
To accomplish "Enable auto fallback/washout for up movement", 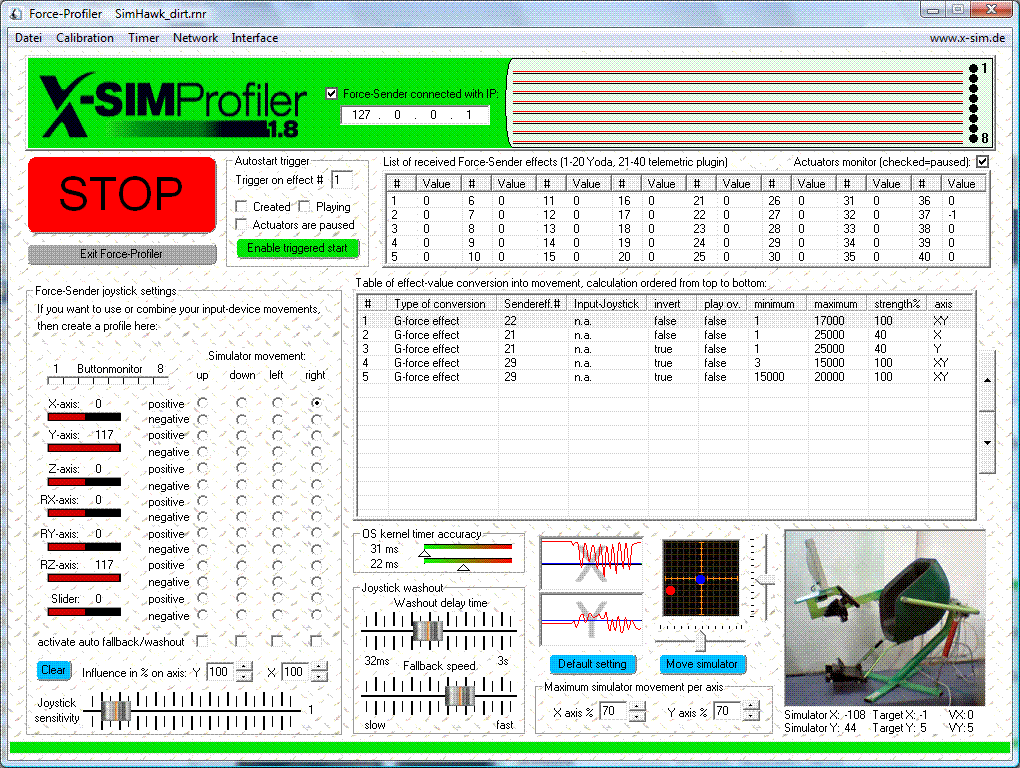I will click(202, 641).
